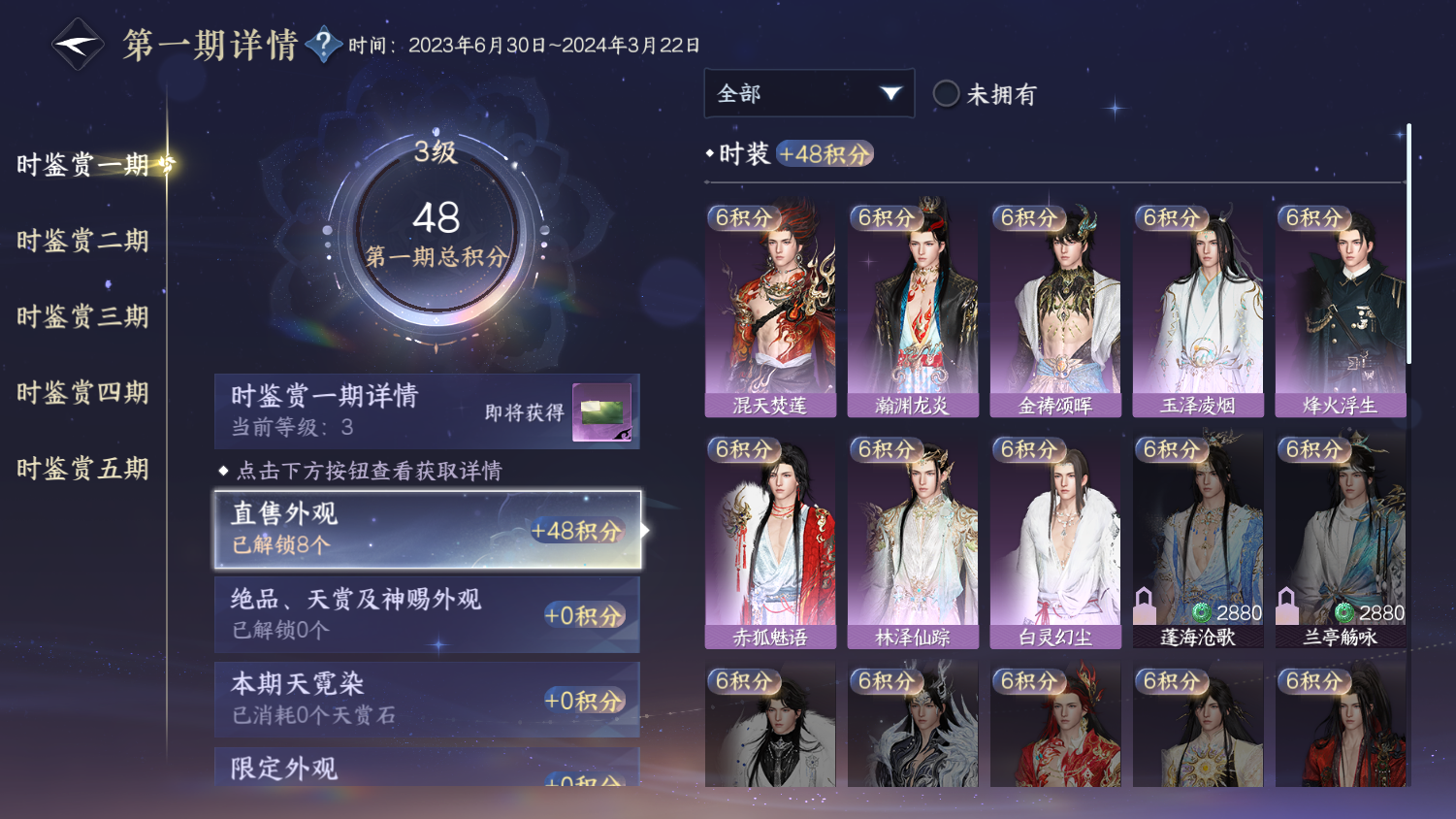
Task: Click the lock icon on 蓬海沧歌
Action: pyautogui.click(x=1145, y=606)
